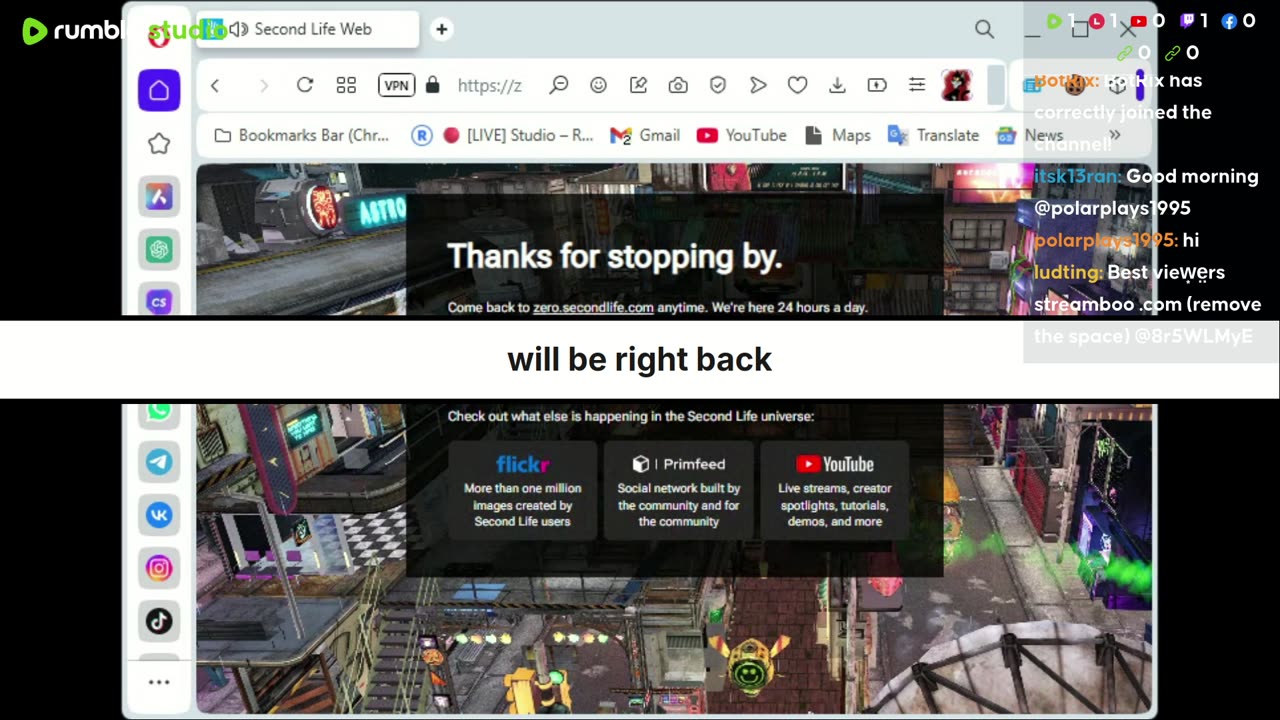Open the battery saver icon
The image size is (1280, 720).
tap(877, 86)
